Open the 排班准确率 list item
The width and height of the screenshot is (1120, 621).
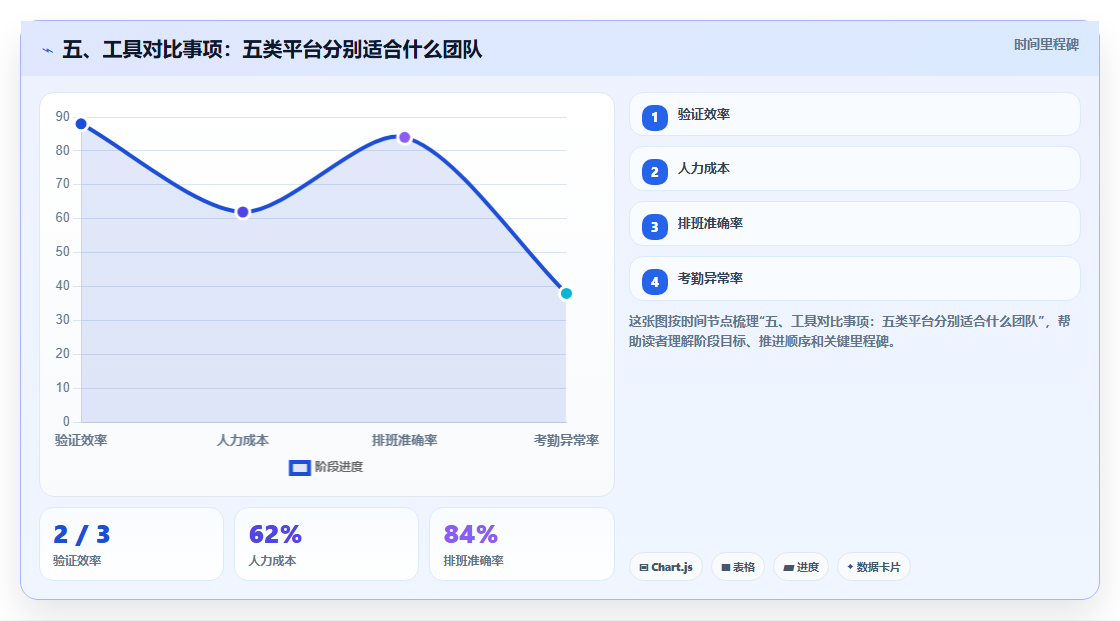(x=854, y=224)
